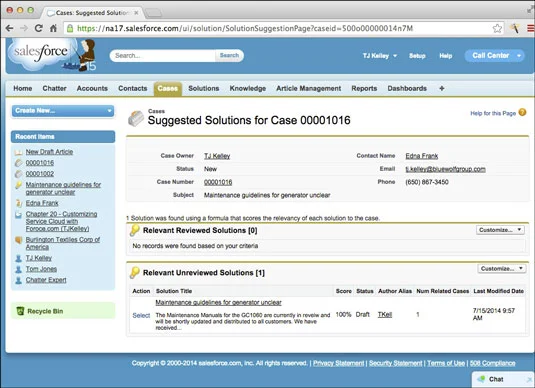Viewport: 535px width, 388px height.
Task: Switch to the Home tab
Action: (23, 88)
